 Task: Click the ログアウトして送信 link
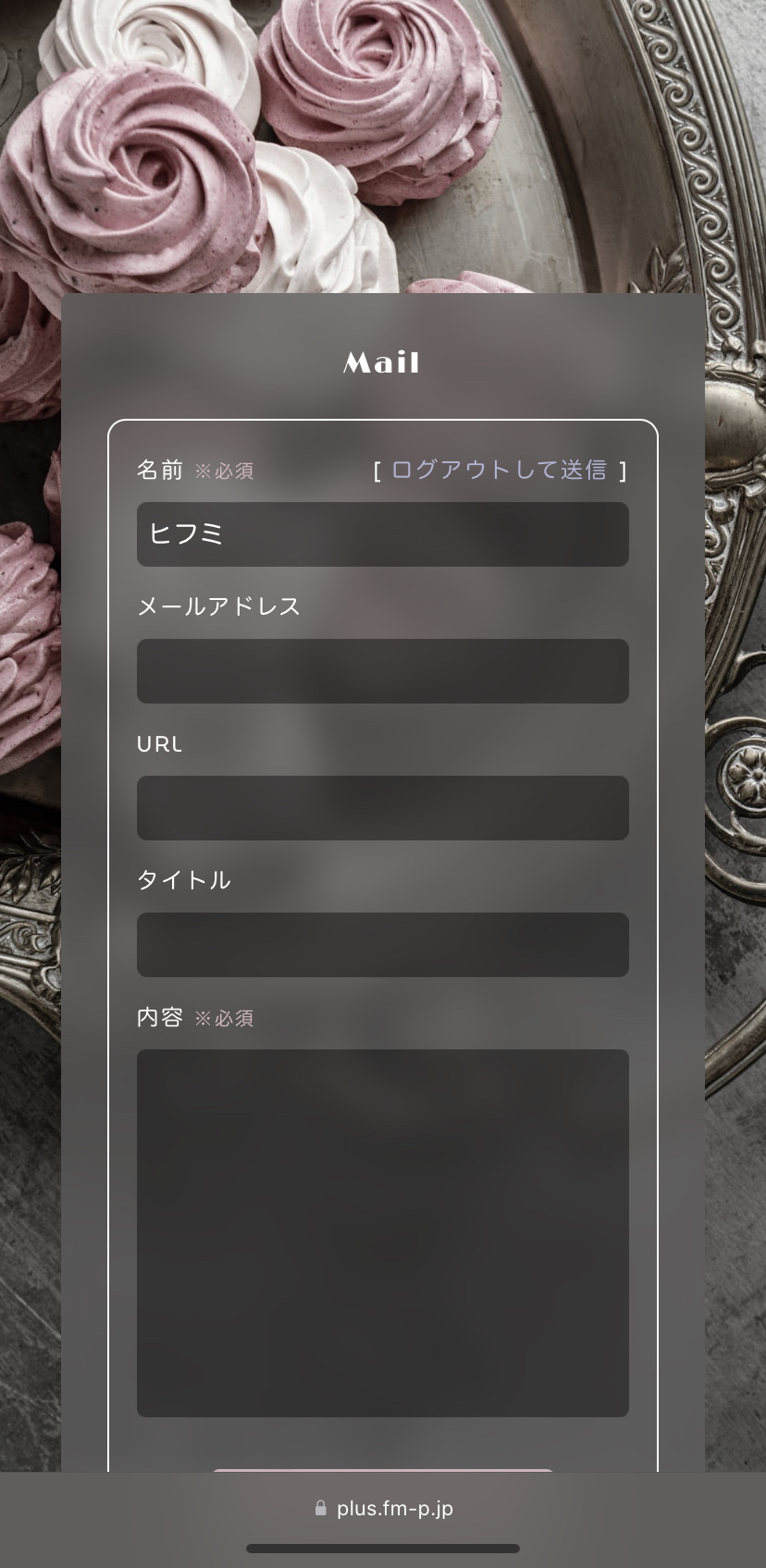pyautogui.click(x=500, y=470)
